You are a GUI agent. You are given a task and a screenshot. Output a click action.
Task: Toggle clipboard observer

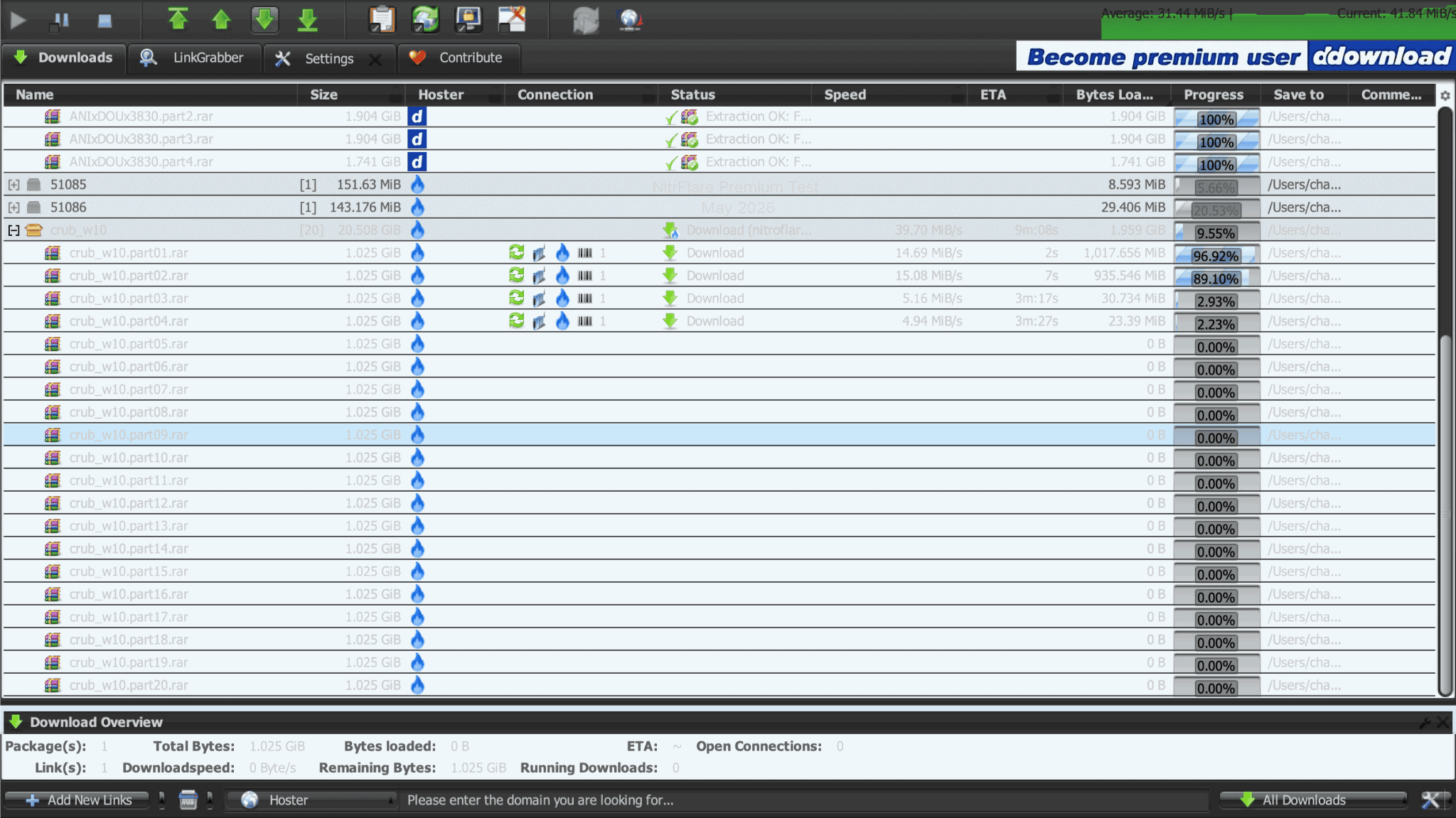point(382,19)
